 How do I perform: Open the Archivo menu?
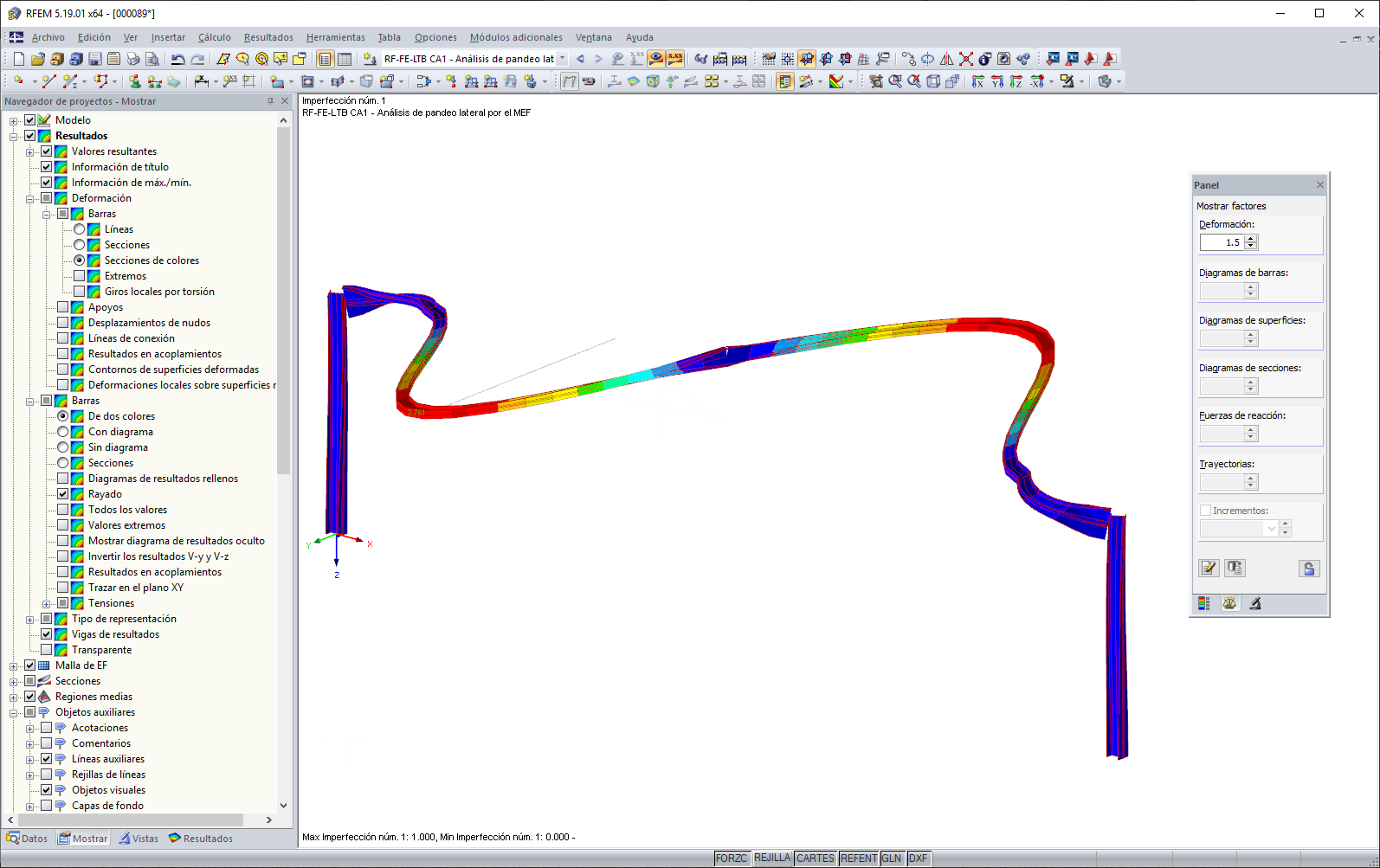tap(48, 37)
